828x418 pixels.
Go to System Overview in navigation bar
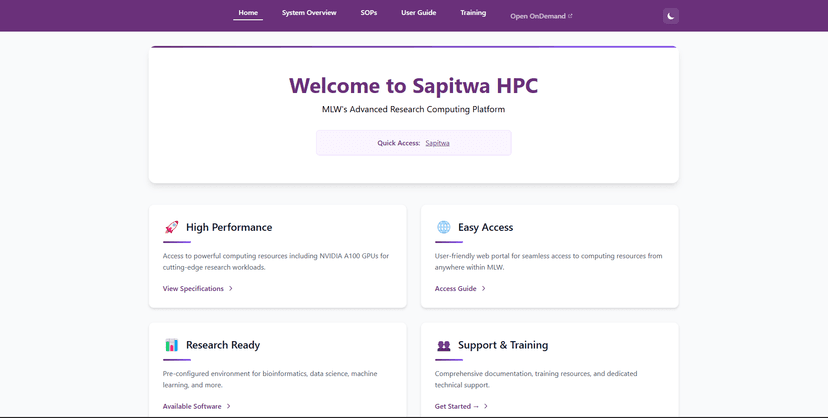pyautogui.click(x=309, y=13)
